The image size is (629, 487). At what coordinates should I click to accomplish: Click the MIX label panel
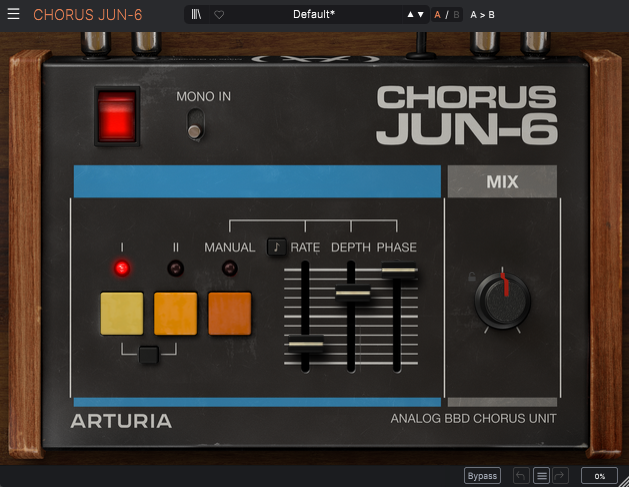click(x=502, y=181)
